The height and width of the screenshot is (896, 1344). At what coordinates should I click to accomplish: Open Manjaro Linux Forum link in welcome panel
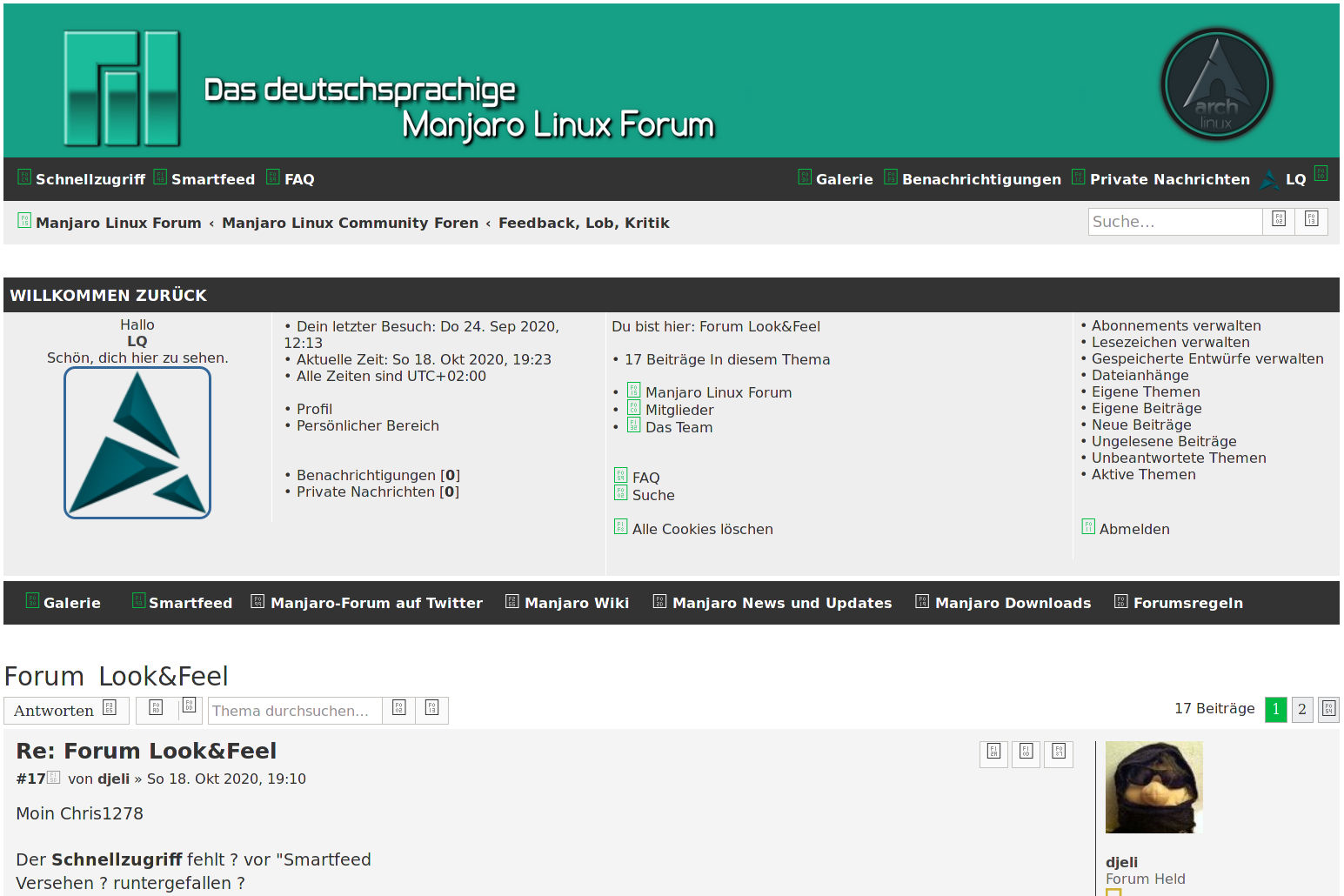pyautogui.click(x=719, y=392)
